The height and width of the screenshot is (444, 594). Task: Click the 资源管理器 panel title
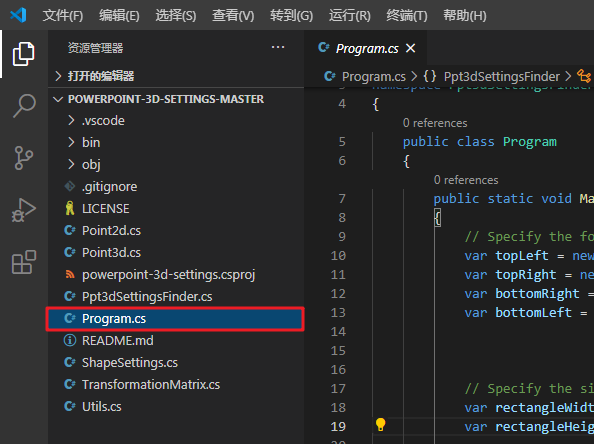pyautogui.click(x=95, y=48)
